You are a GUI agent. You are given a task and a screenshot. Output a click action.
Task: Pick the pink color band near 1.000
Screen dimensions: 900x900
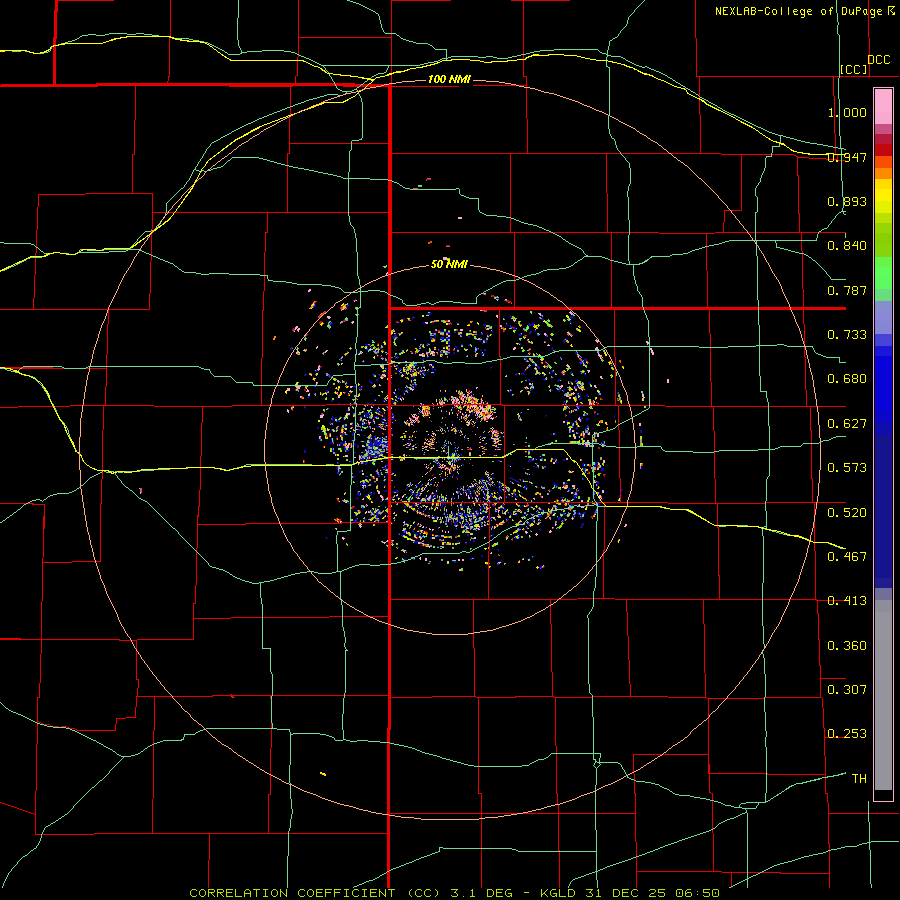pos(883,107)
